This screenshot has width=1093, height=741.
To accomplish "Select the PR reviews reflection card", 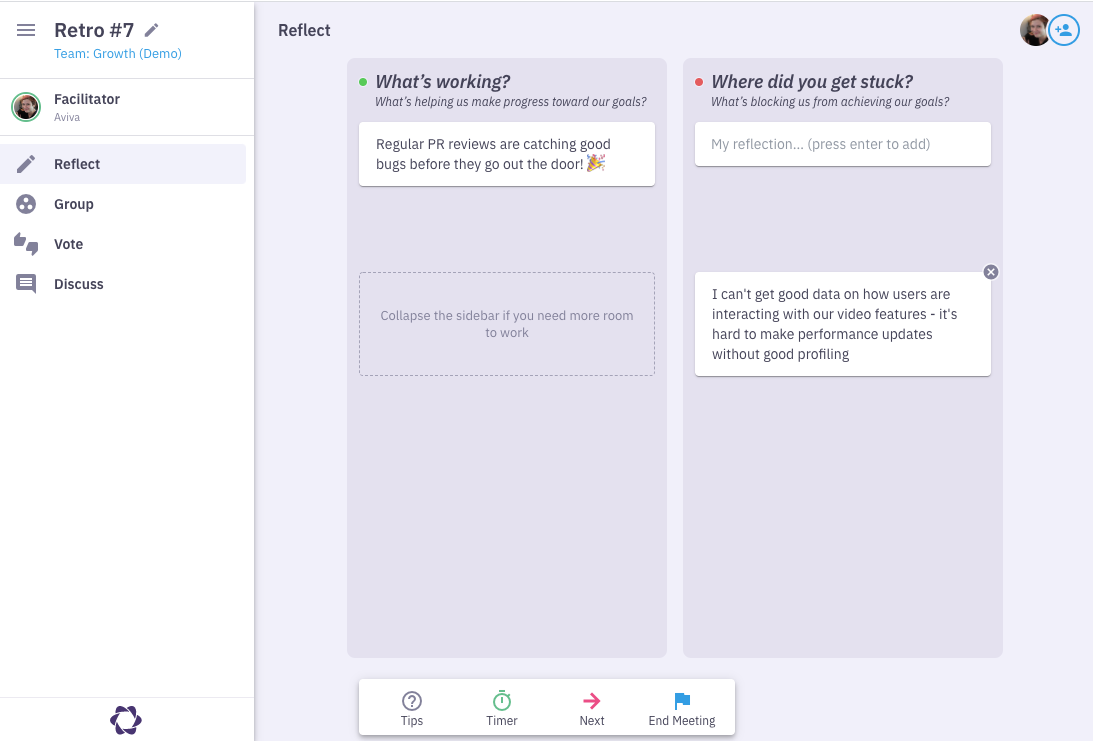I will coord(506,154).
